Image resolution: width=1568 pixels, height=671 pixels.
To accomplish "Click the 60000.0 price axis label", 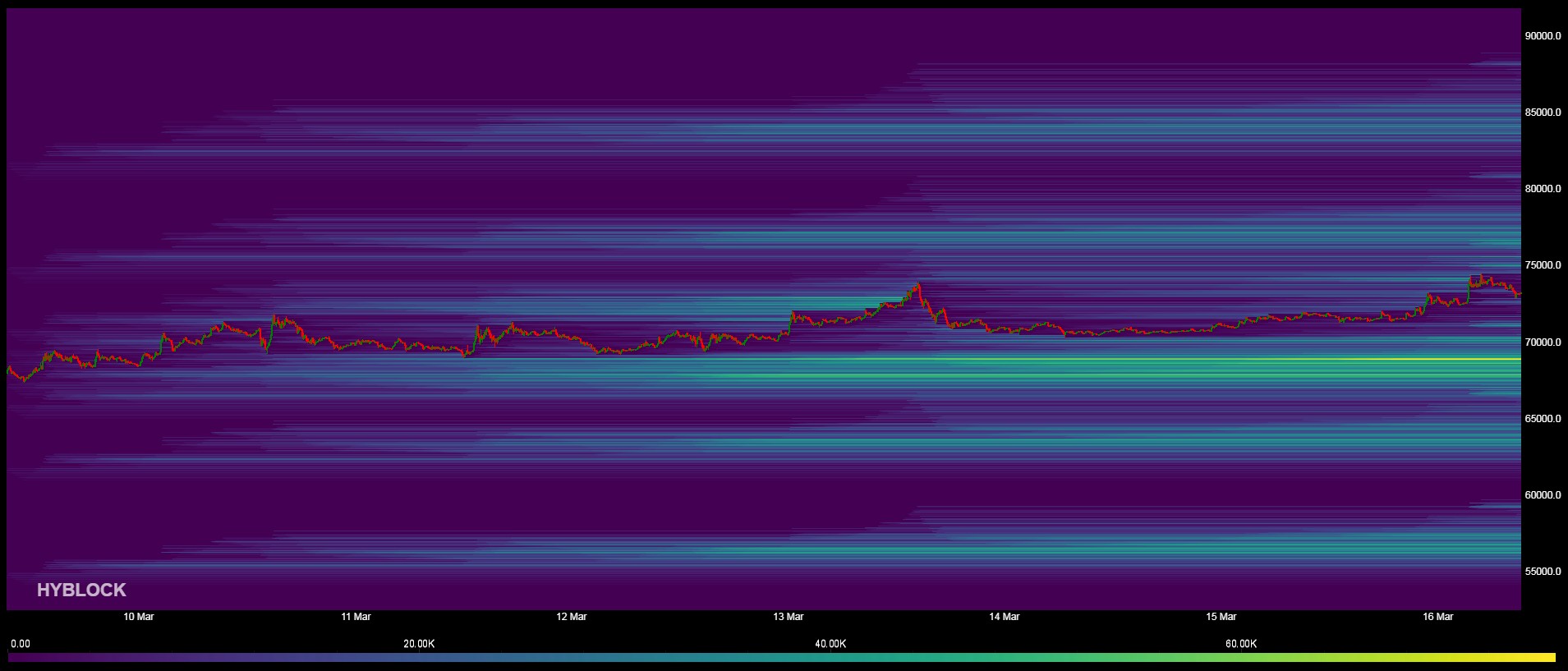I will point(1543,495).
